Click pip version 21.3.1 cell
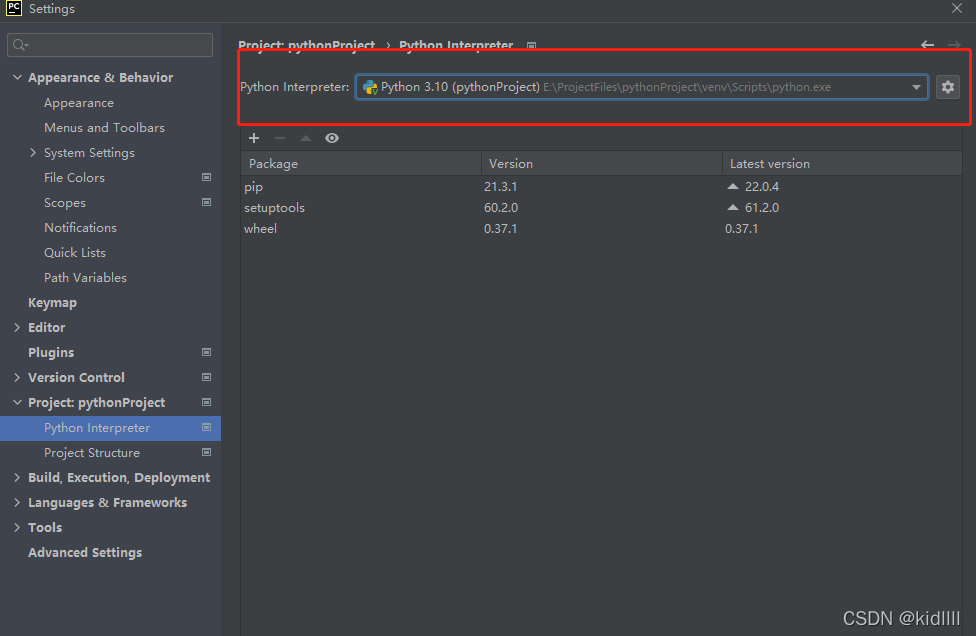 (x=500, y=187)
